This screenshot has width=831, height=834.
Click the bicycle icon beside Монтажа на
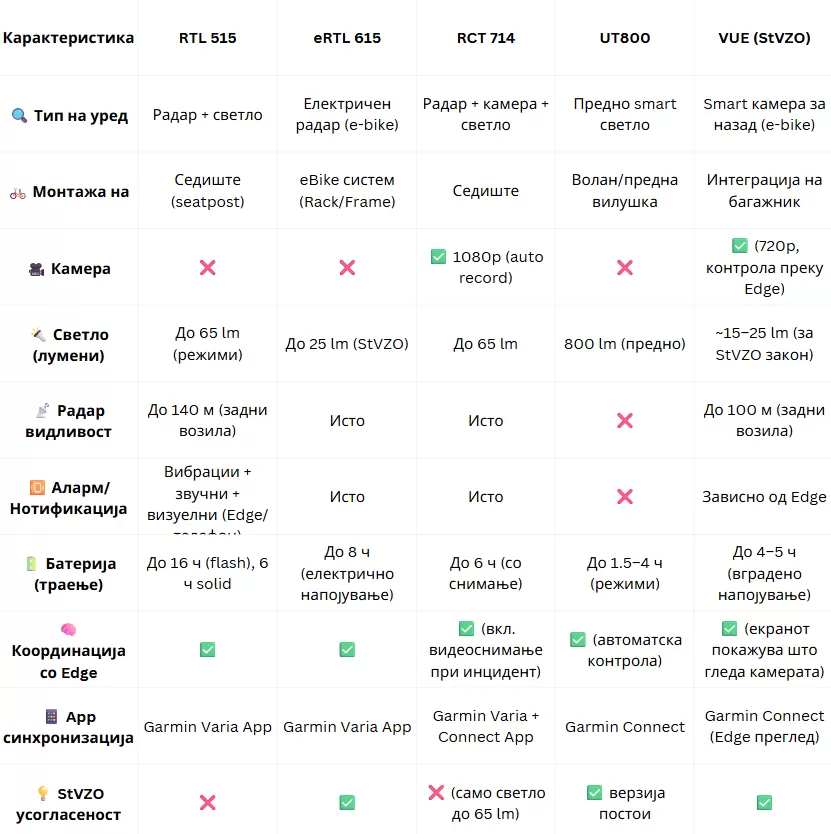coord(18,194)
